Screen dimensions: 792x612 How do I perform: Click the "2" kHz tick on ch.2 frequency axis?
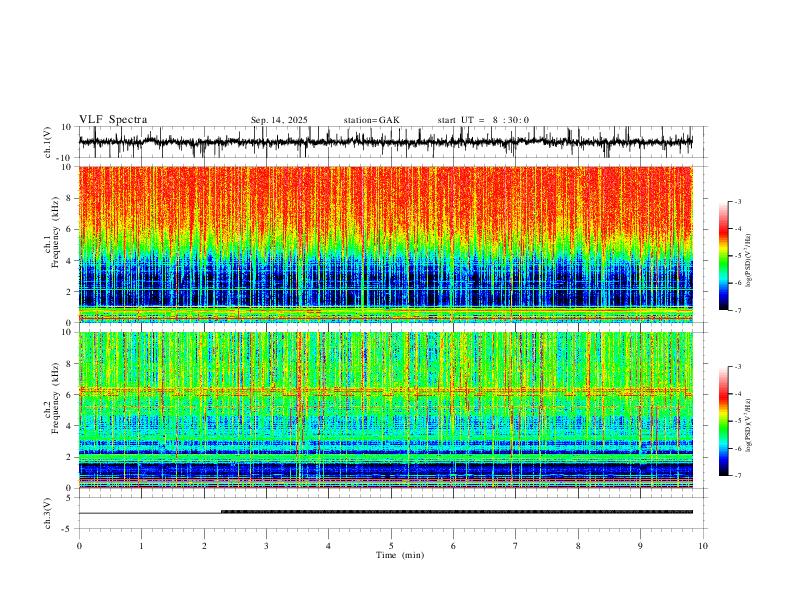click(x=69, y=457)
